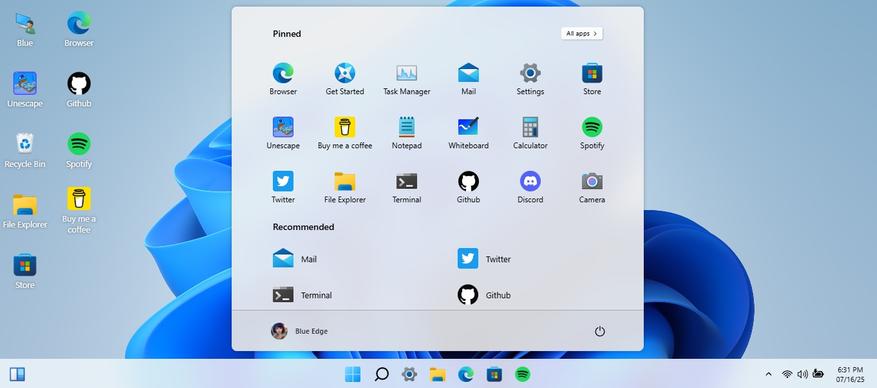This screenshot has width=877, height=388.
Task: Select the Unescape desktop shortcut
Action: pyautogui.click(x=25, y=90)
